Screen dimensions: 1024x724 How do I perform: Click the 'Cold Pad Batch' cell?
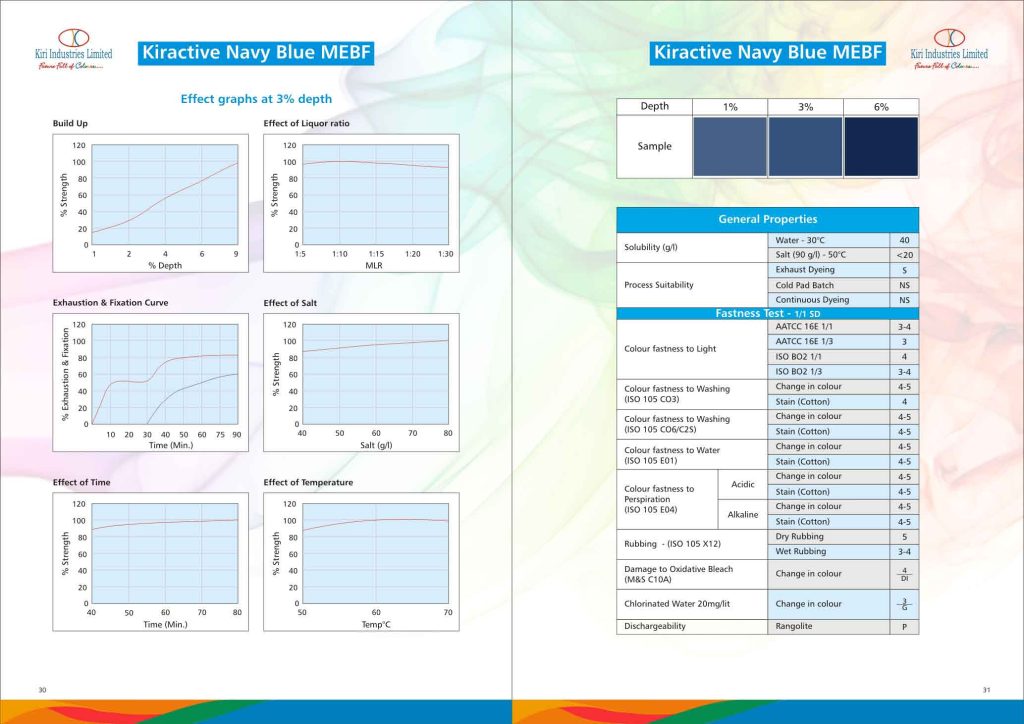pos(829,285)
